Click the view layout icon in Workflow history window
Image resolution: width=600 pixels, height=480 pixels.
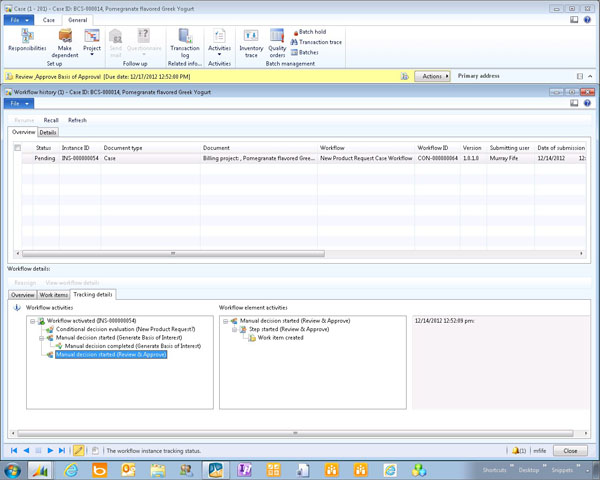point(574,103)
